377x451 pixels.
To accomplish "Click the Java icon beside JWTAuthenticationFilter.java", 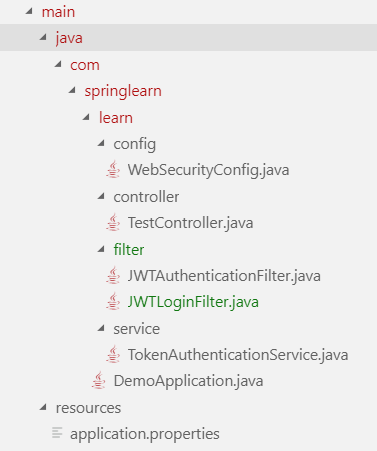I will pos(113,276).
